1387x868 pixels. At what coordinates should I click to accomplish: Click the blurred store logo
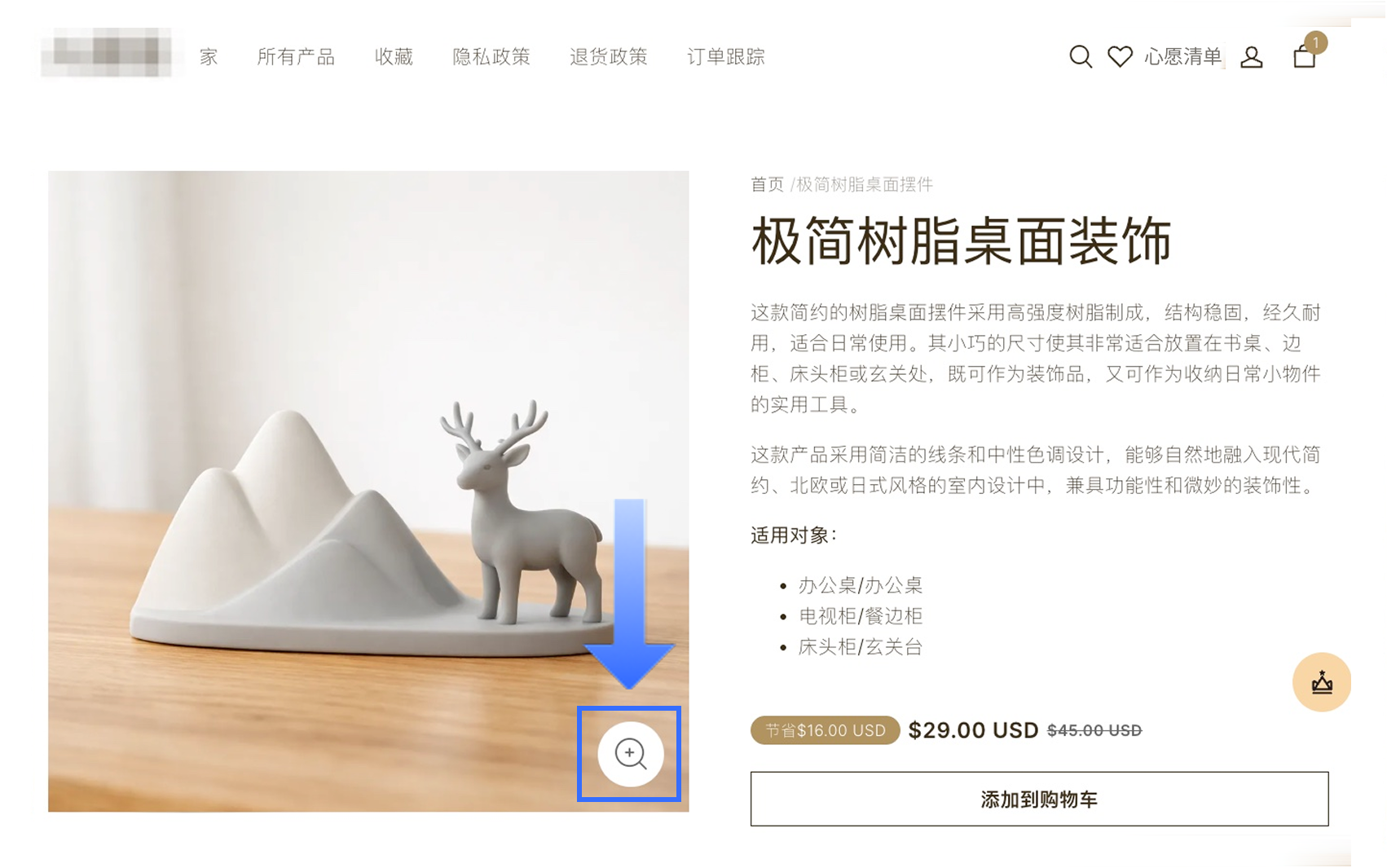tap(106, 53)
